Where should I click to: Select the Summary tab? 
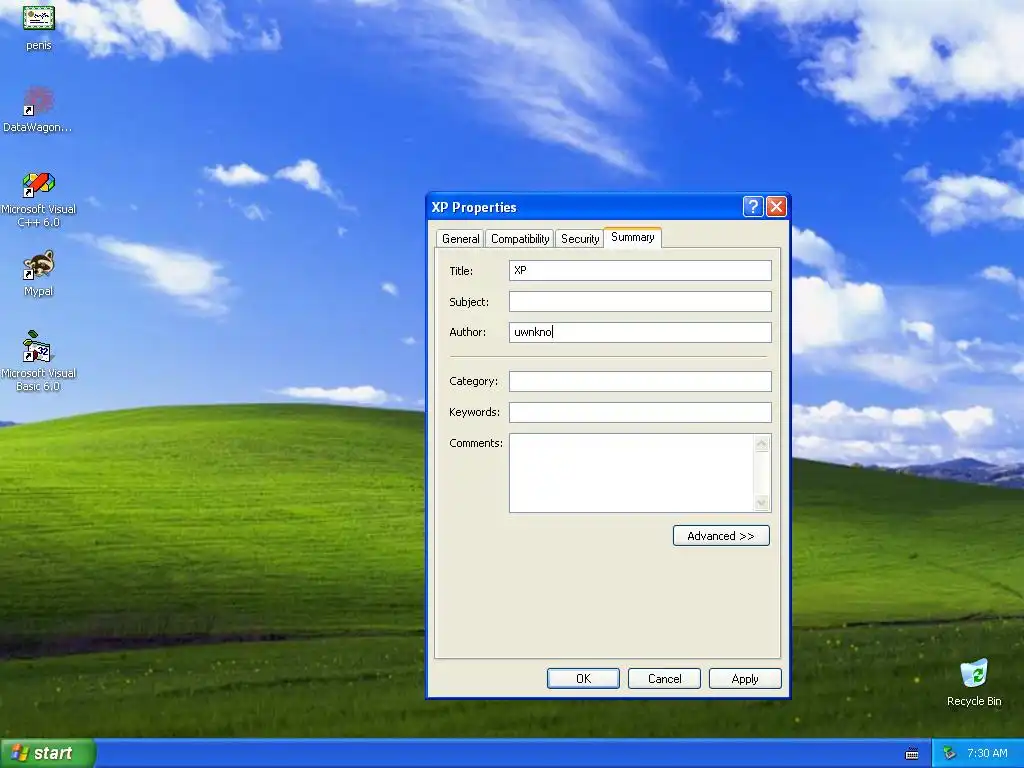pyautogui.click(x=633, y=237)
